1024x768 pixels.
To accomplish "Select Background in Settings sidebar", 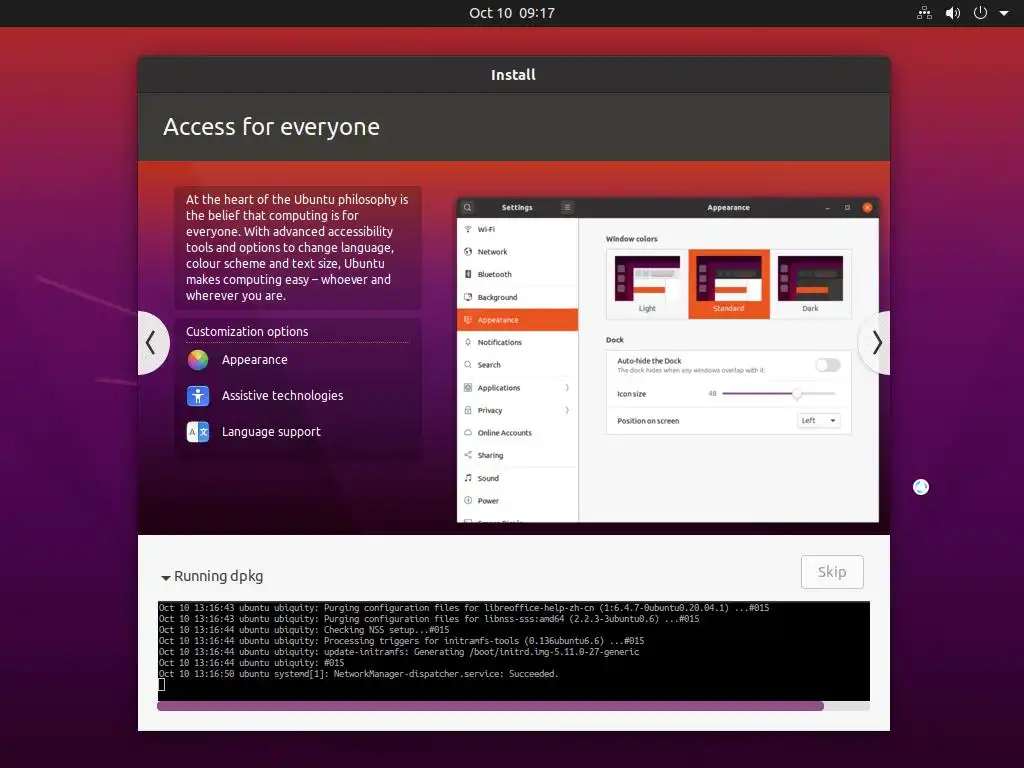I will [x=517, y=297].
